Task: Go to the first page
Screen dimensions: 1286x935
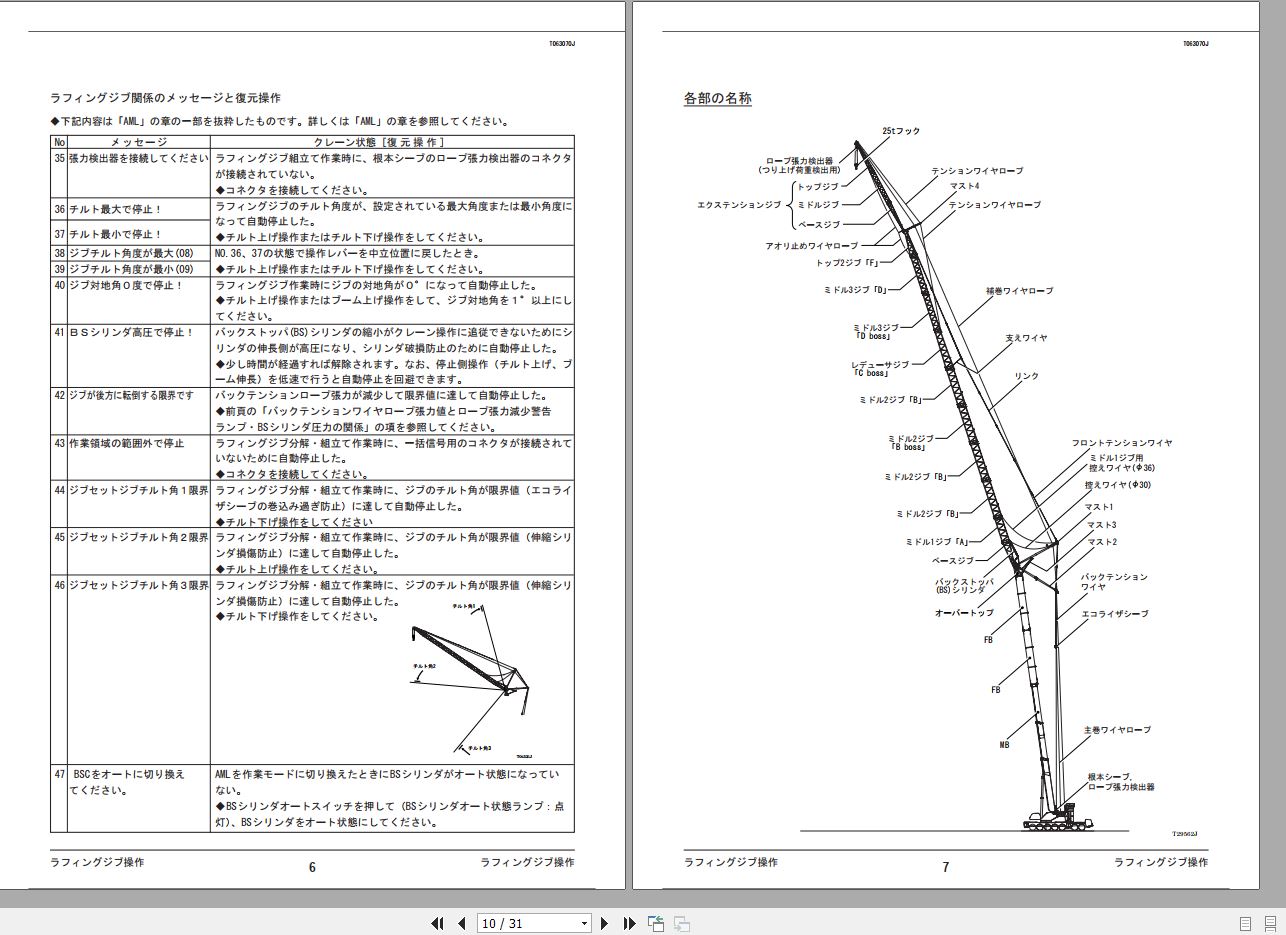Action: (437, 923)
